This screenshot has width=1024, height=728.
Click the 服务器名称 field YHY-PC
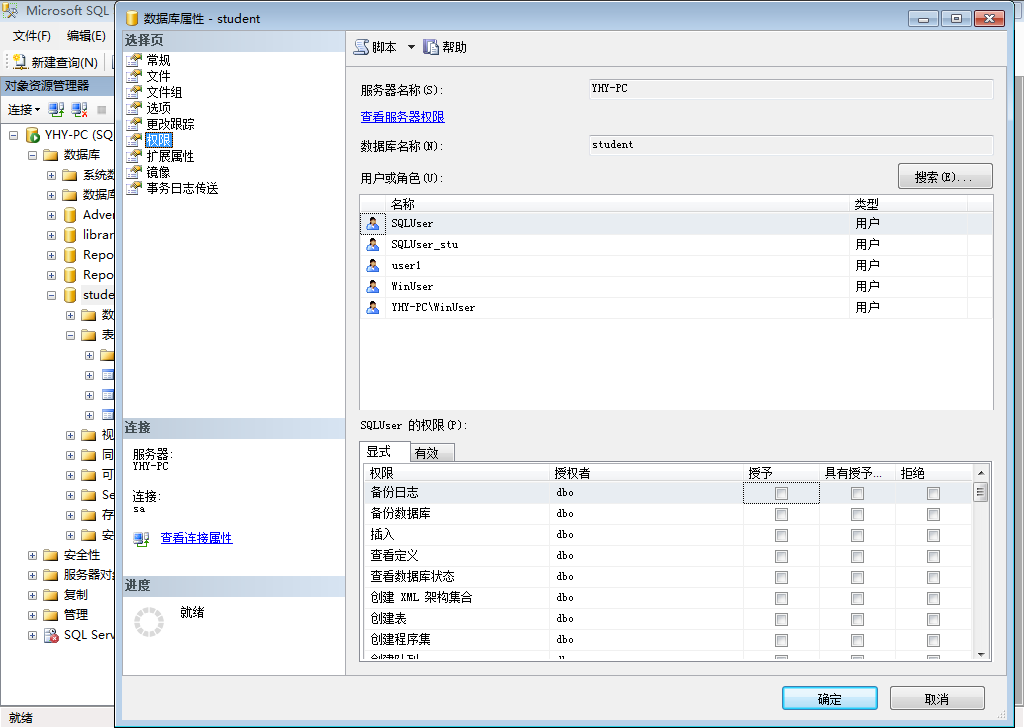tap(791, 89)
